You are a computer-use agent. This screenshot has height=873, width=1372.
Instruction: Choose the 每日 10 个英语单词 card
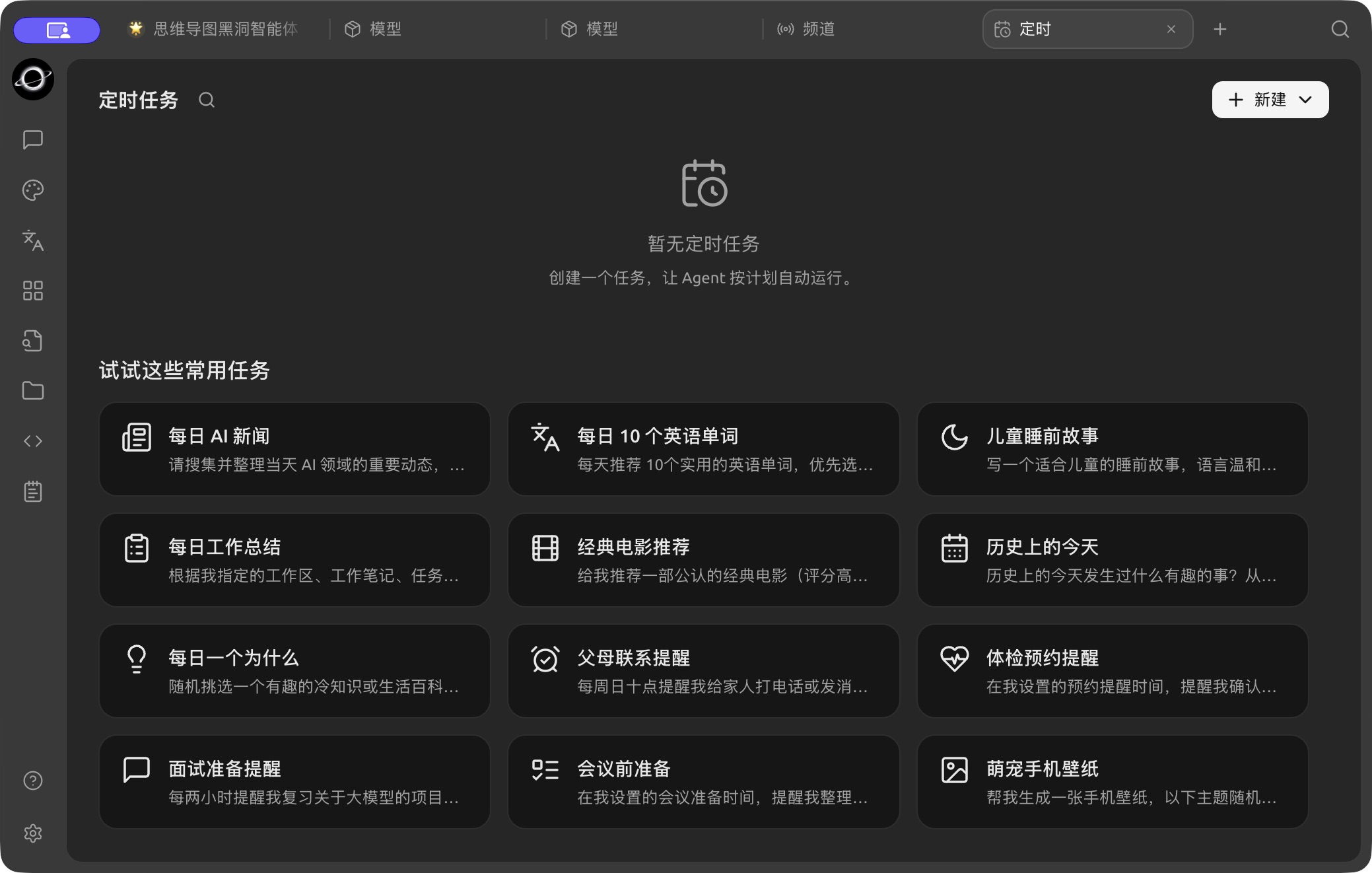[x=703, y=449]
